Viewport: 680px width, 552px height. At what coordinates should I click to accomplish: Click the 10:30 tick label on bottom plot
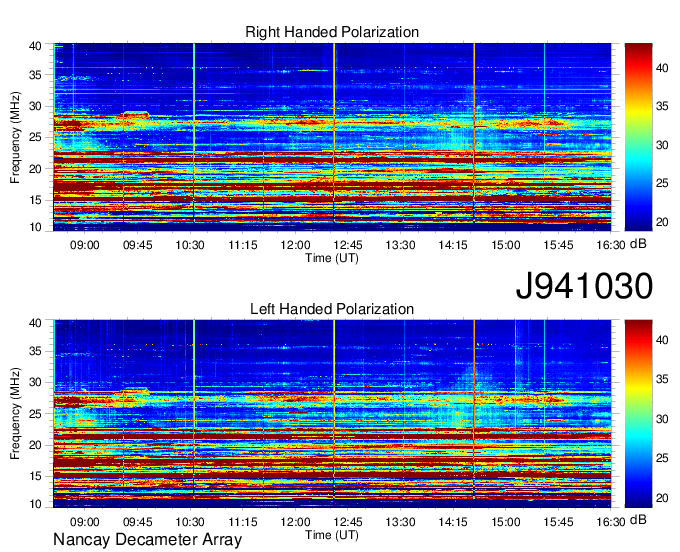(x=190, y=522)
